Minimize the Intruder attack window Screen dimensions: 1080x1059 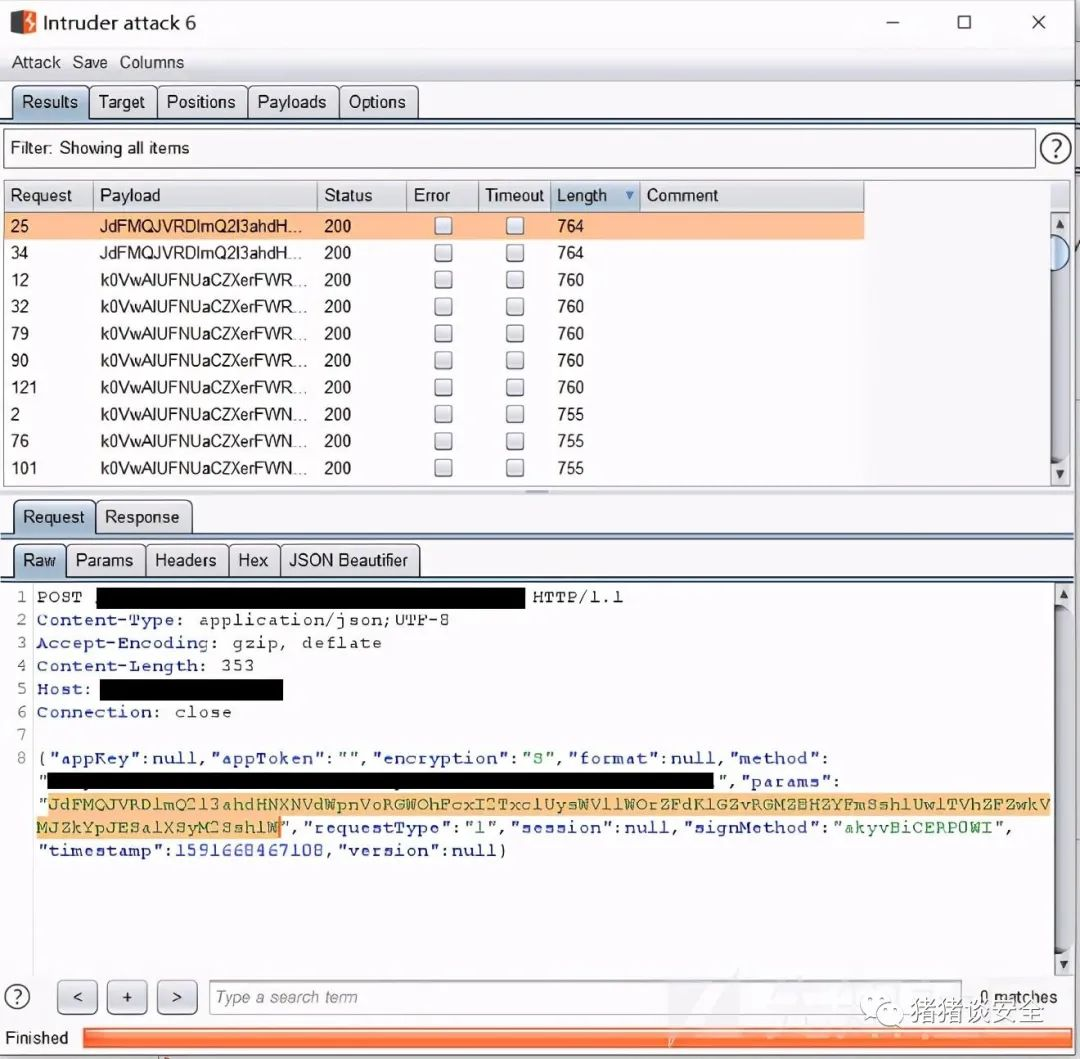tap(893, 22)
